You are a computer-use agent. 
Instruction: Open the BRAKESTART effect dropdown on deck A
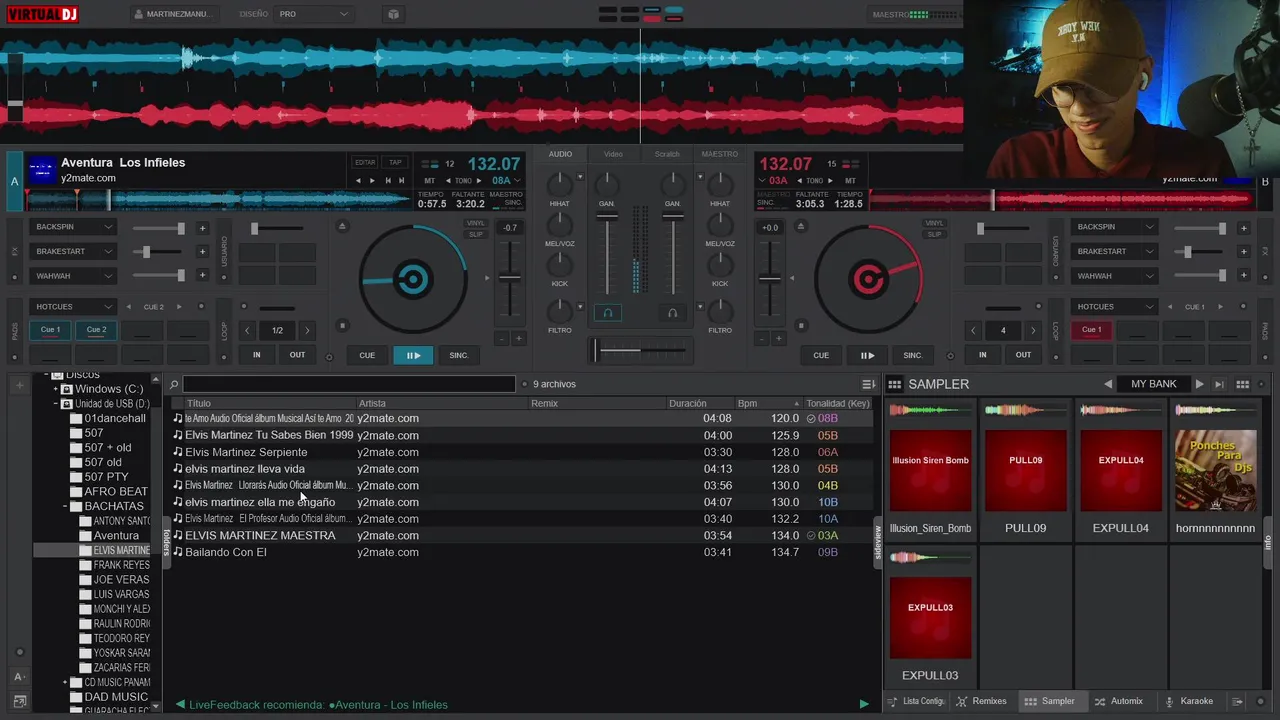(x=73, y=251)
